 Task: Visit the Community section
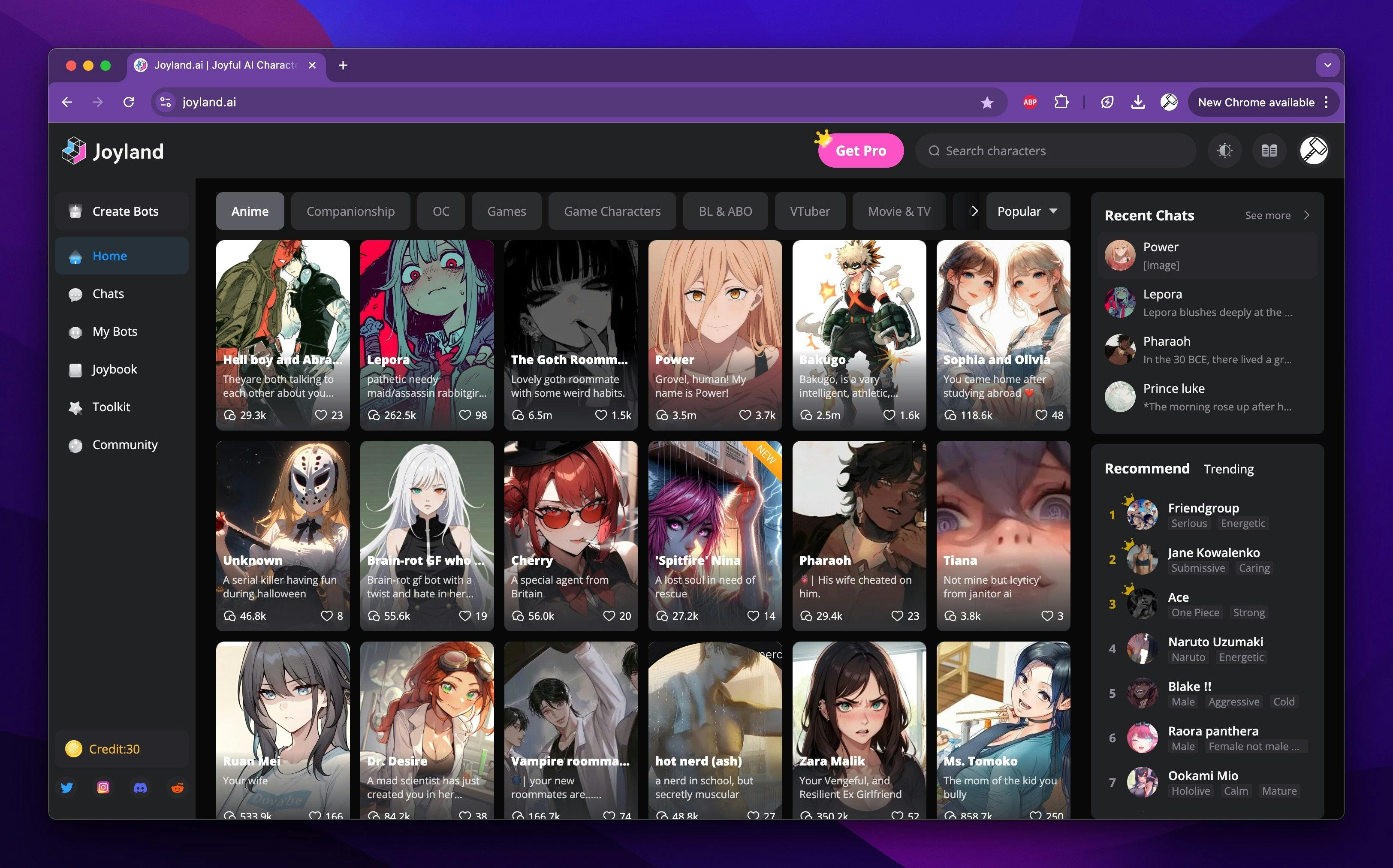(x=124, y=444)
